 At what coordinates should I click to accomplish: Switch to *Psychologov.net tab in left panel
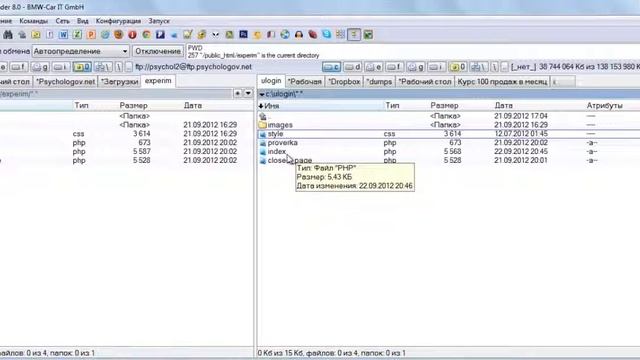click(65, 82)
